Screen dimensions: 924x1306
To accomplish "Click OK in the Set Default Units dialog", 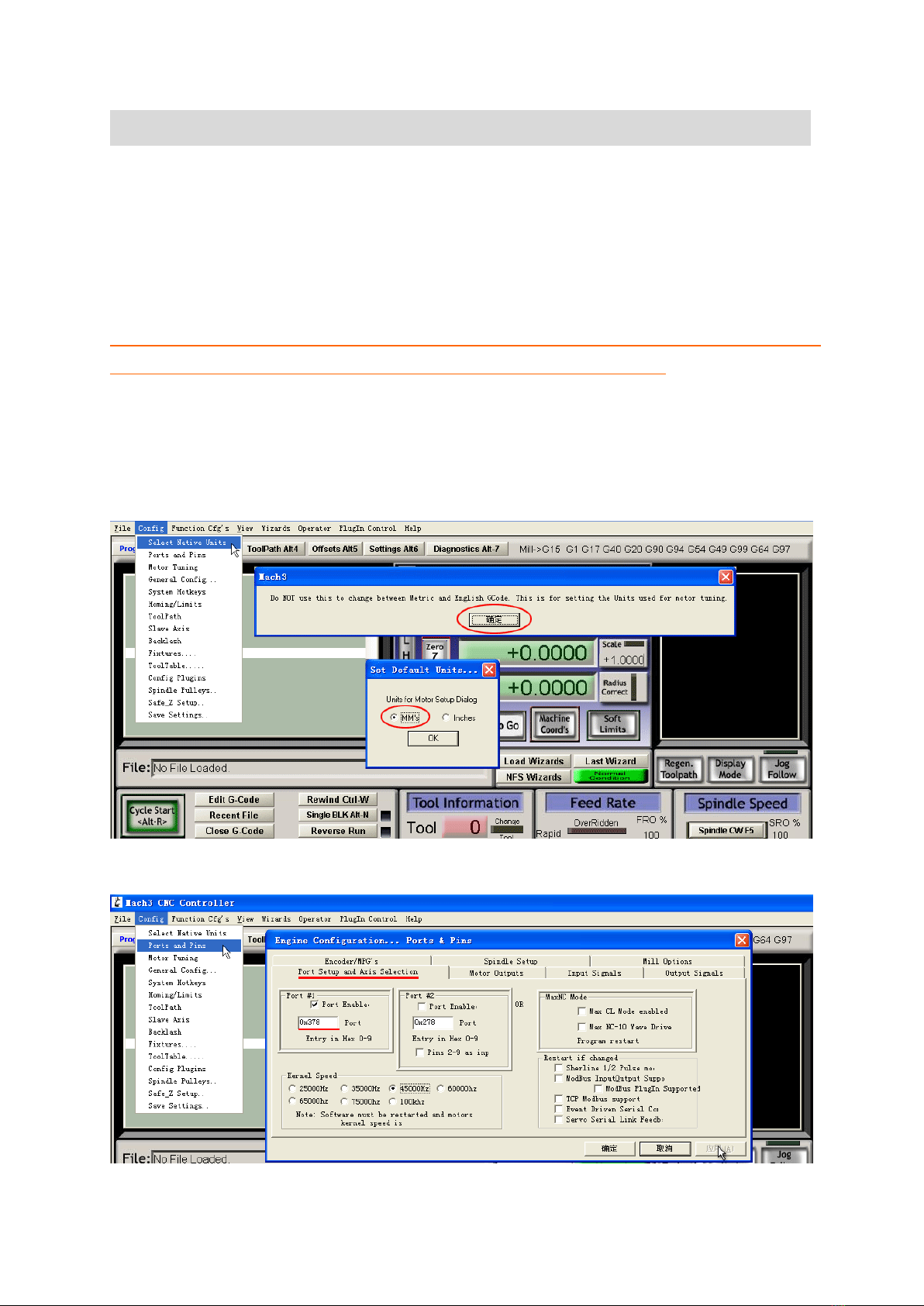I will pyautogui.click(x=433, y=738).
